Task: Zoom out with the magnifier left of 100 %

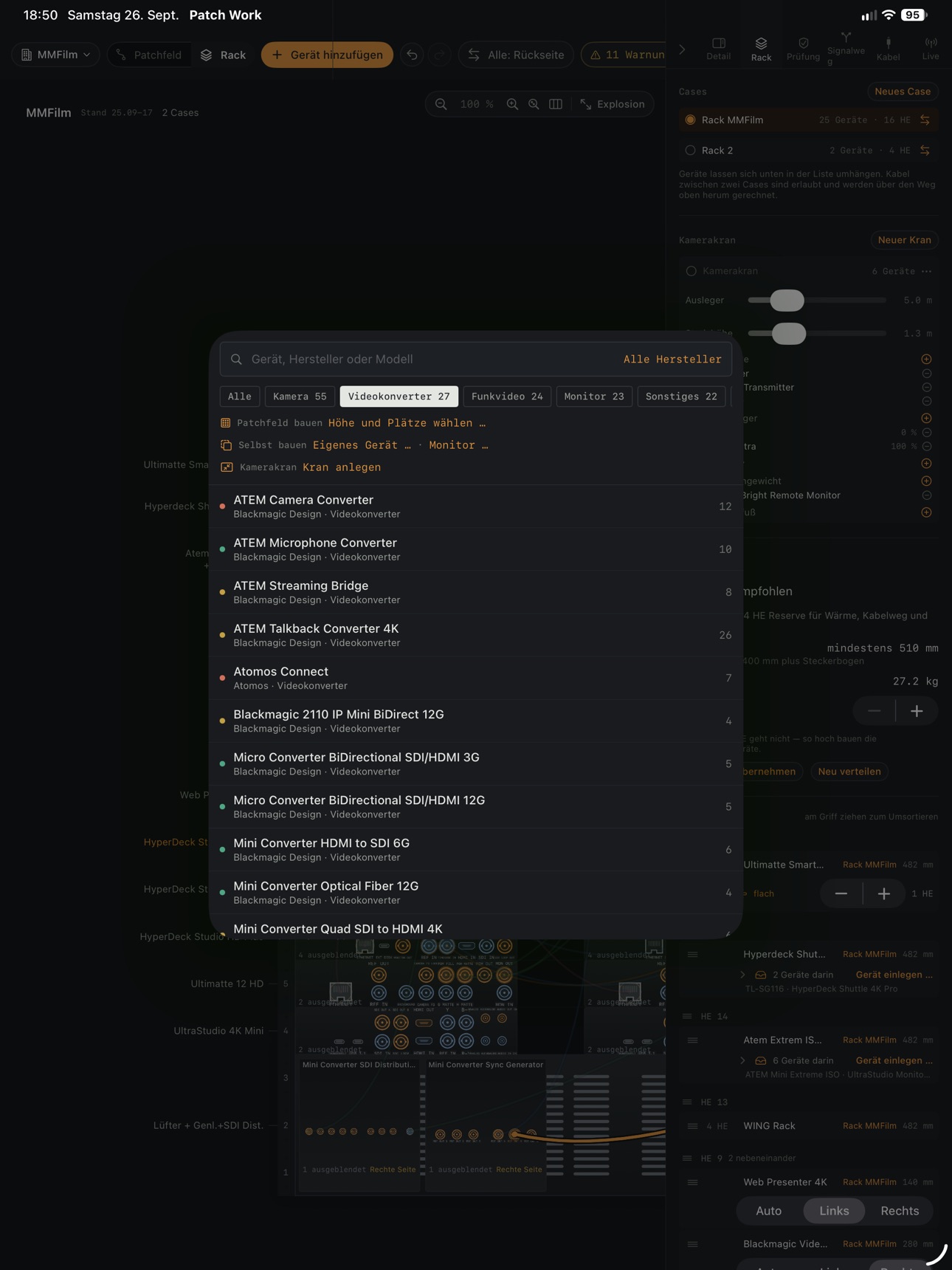Action: [x=441, y=104]
